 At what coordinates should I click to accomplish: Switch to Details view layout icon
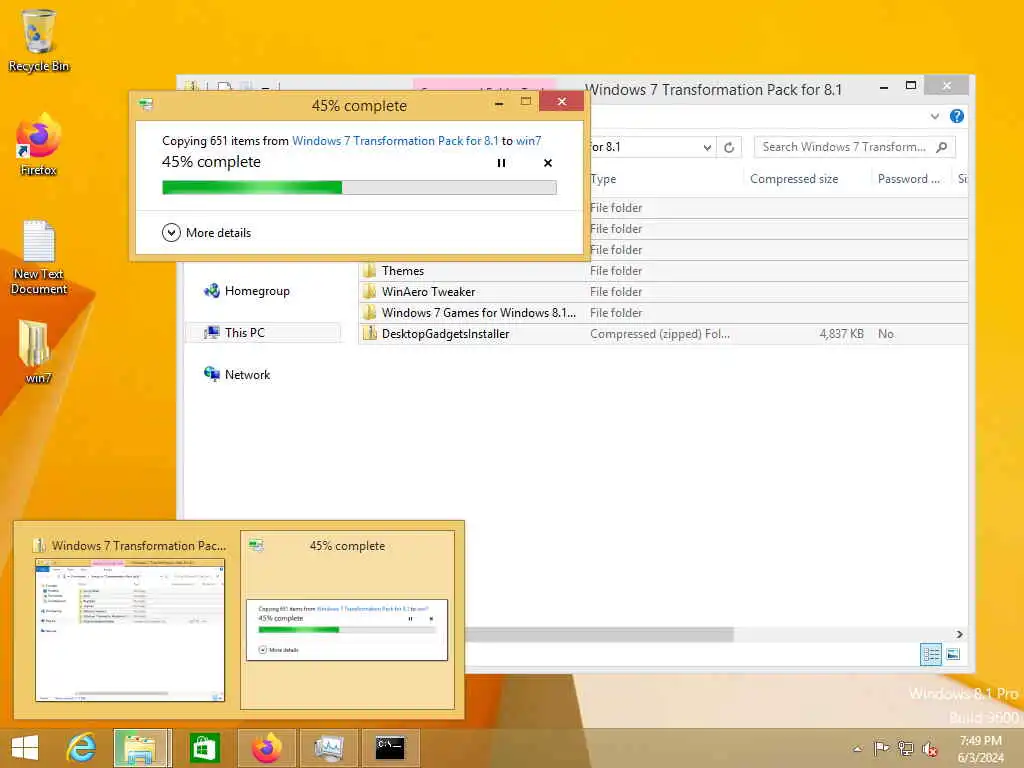931,654
